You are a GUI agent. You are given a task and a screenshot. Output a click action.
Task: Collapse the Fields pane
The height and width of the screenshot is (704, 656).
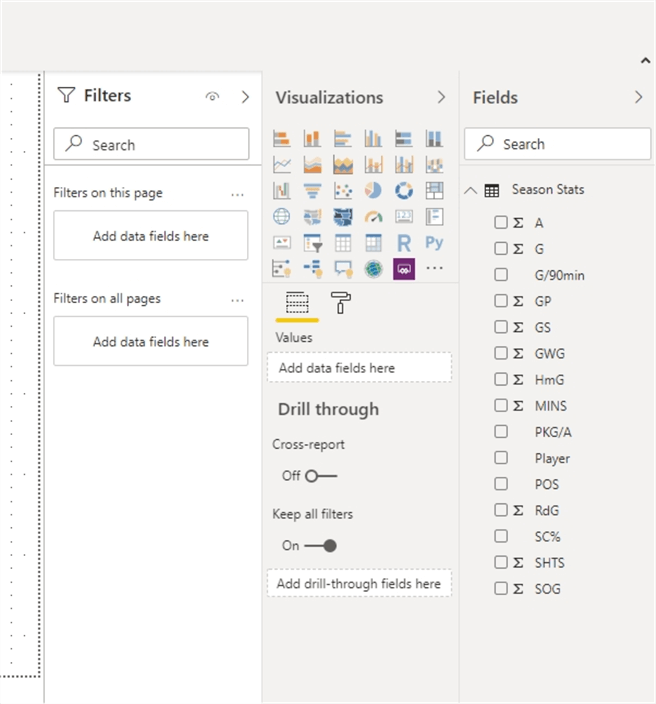tap(638, 97)
